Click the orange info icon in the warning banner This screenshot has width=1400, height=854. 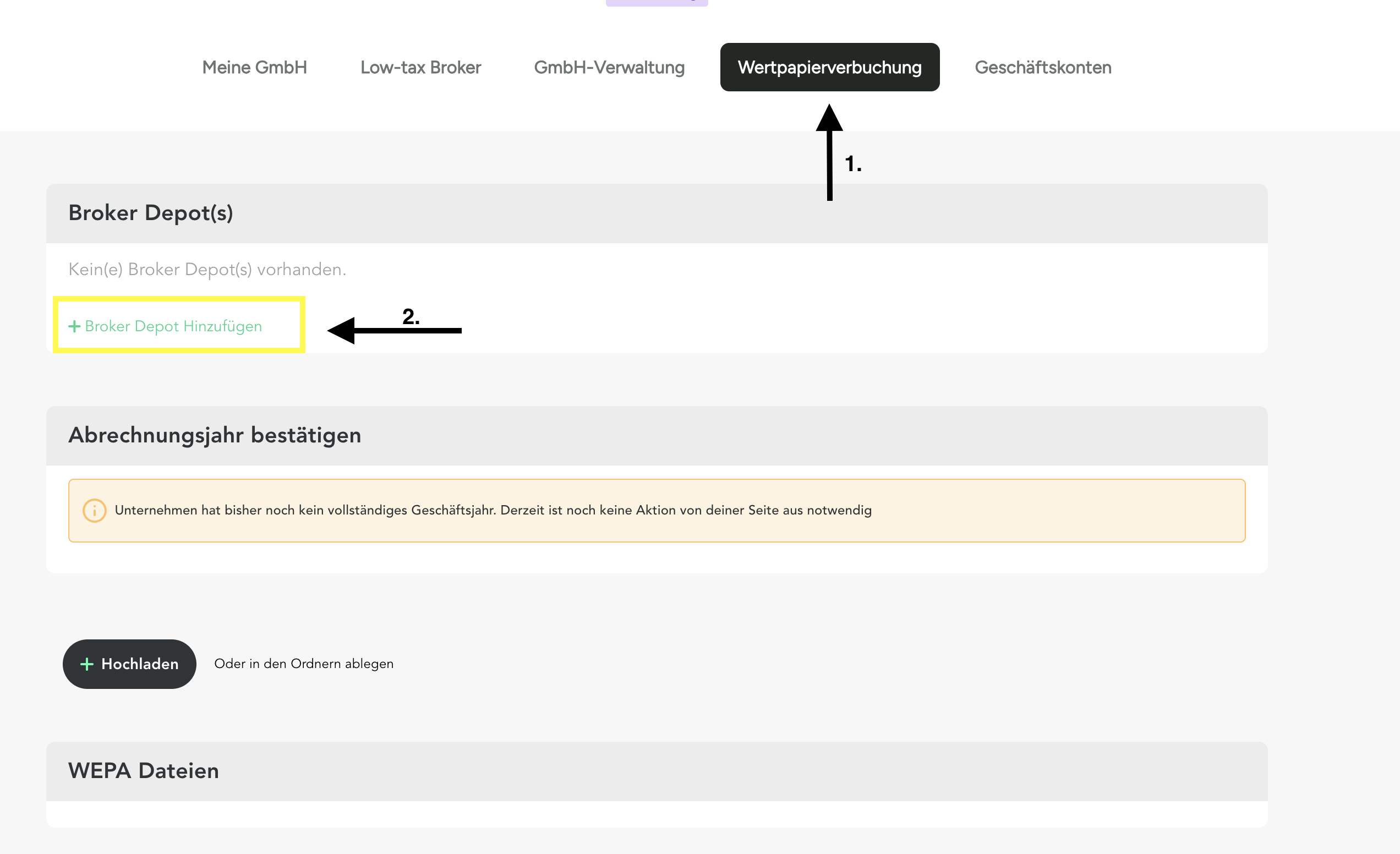(x=94, y=510)
